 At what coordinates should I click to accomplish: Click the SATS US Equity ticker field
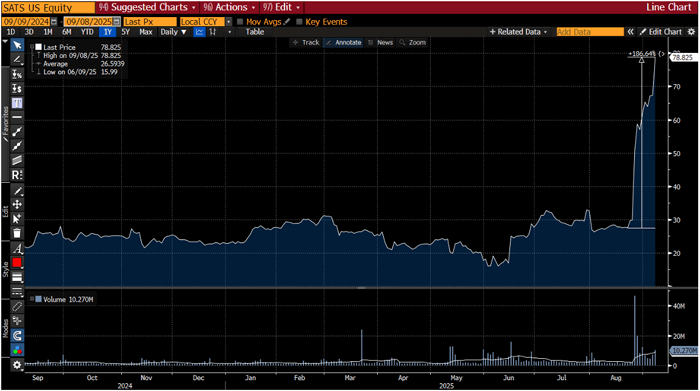[48, 8]
